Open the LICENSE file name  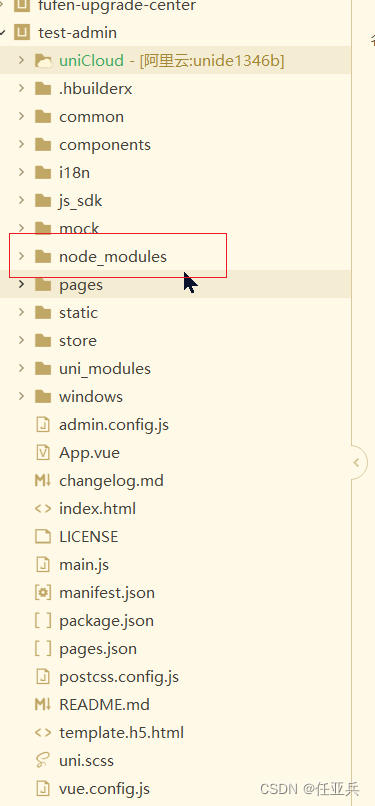(x=89, y=537)
